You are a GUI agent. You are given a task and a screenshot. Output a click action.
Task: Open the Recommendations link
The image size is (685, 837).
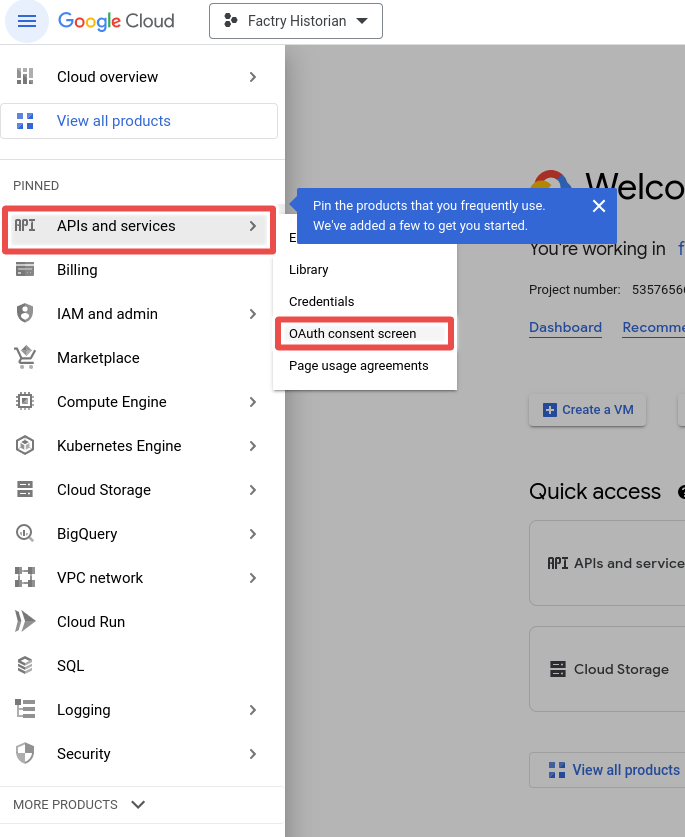(653, 327)
